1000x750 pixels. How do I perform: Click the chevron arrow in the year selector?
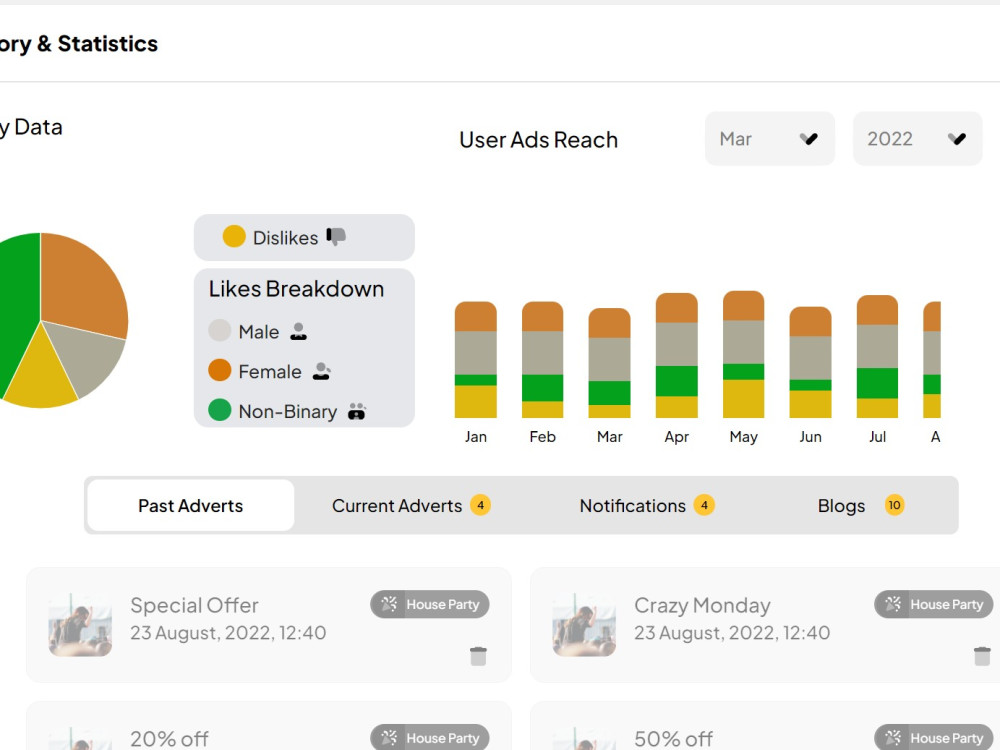957,138
